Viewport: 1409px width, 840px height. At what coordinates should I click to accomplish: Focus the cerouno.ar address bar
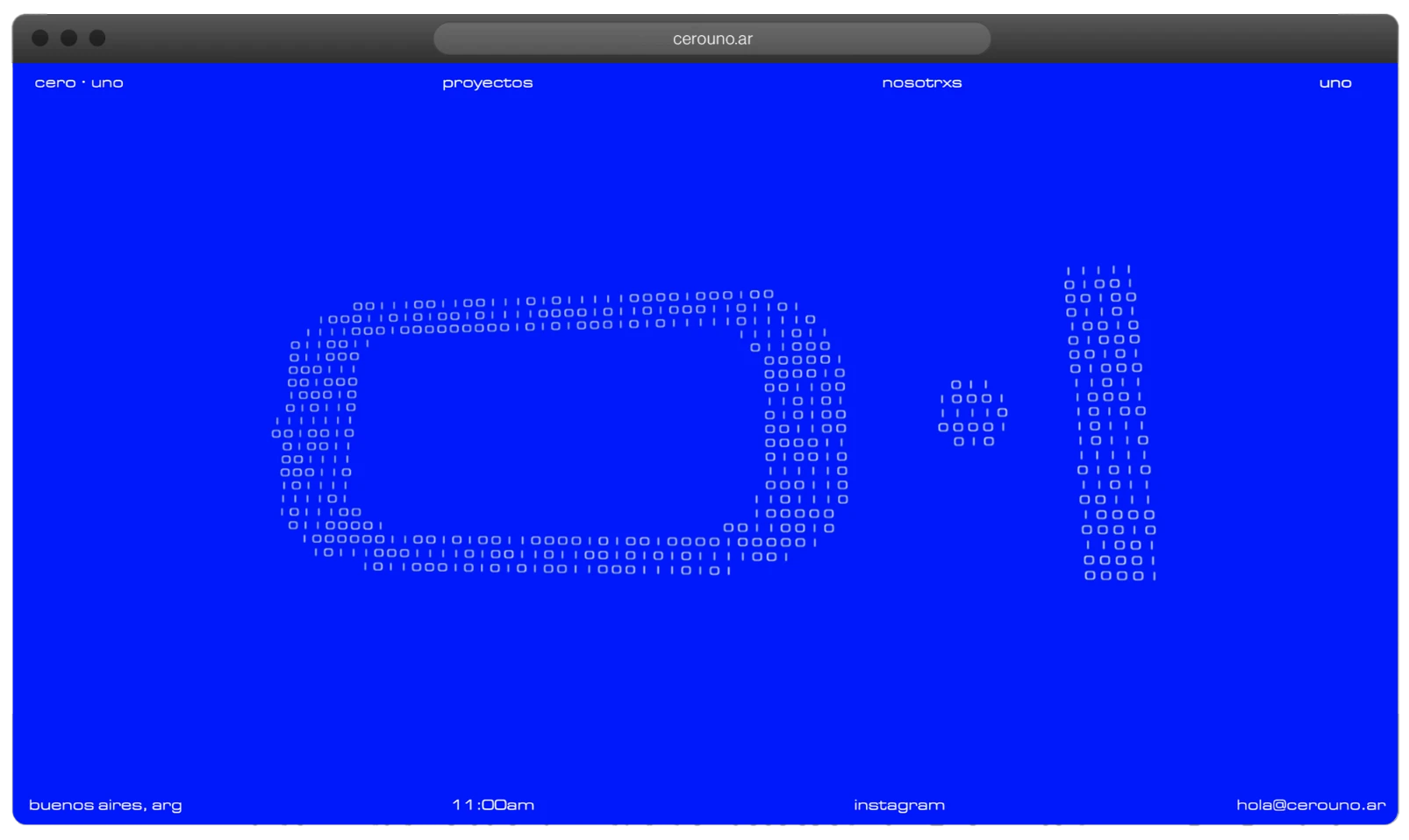712,39
